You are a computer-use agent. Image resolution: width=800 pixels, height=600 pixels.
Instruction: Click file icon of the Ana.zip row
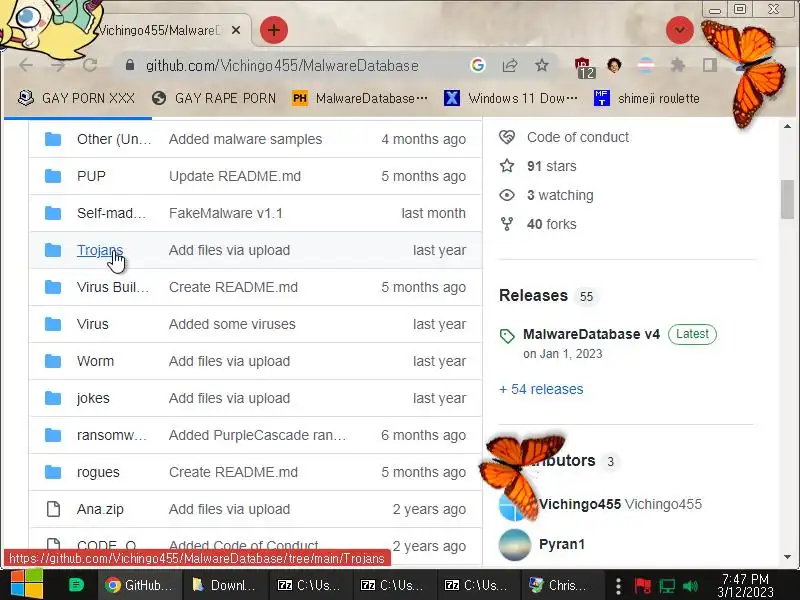(53, 509)
